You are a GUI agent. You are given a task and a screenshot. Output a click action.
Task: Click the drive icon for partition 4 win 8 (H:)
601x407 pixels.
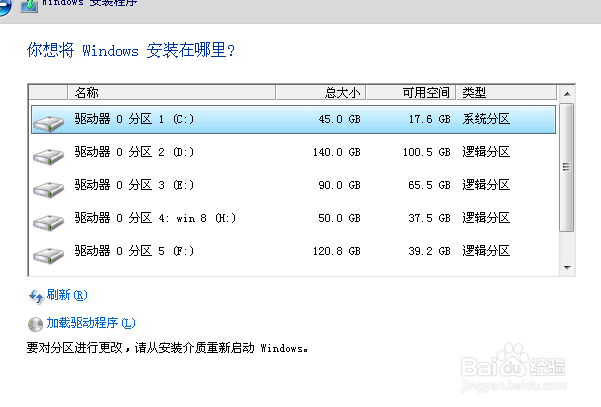tap(48, 222)
